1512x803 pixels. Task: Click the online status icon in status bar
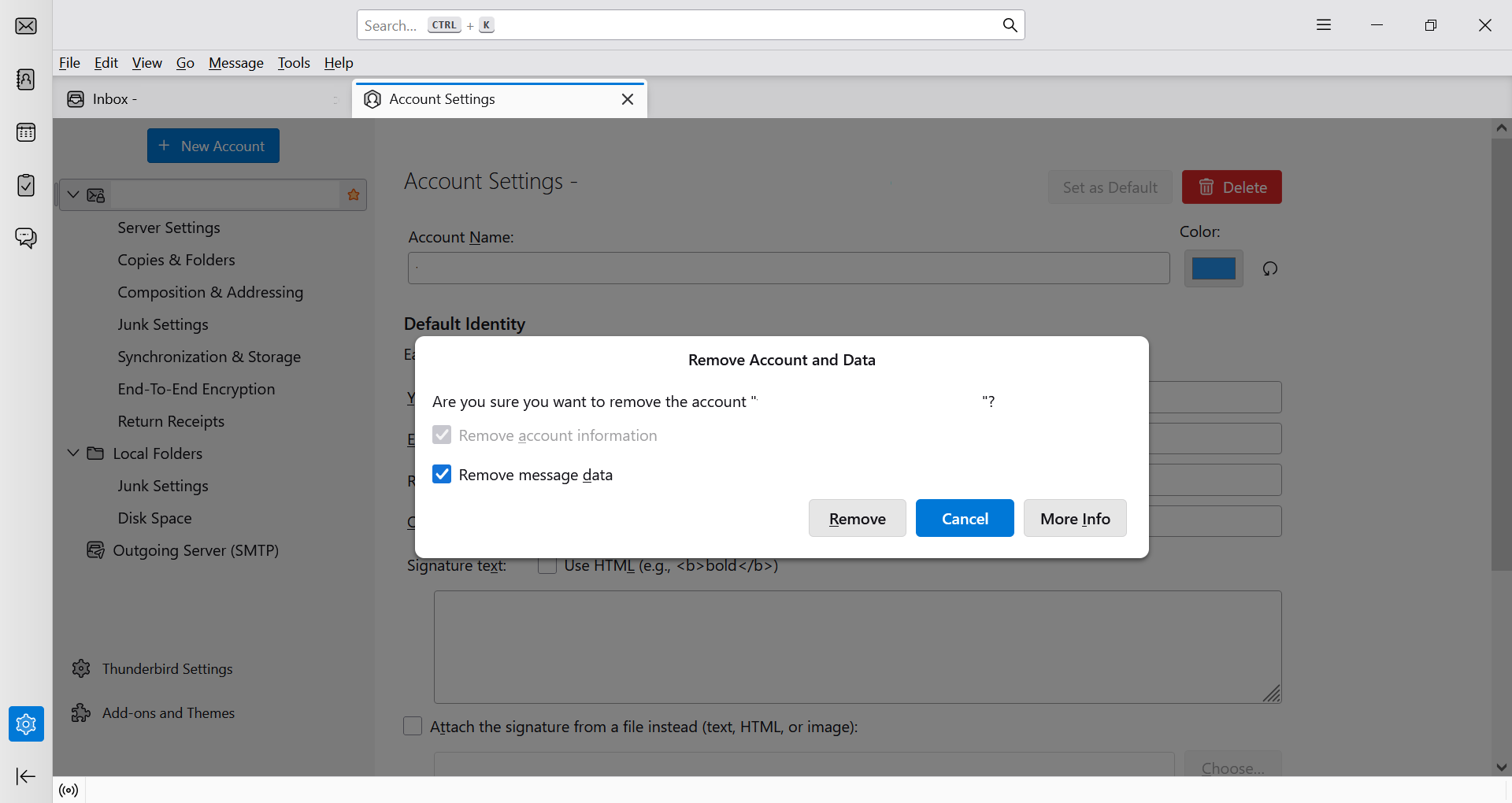click(x=69, y=790)
